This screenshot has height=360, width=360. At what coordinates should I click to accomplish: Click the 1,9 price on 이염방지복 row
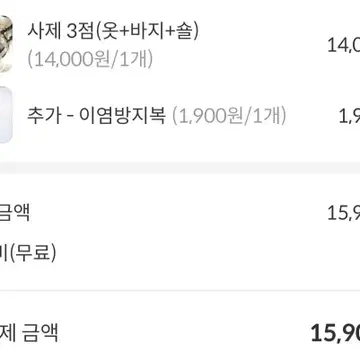pos(349,116)
